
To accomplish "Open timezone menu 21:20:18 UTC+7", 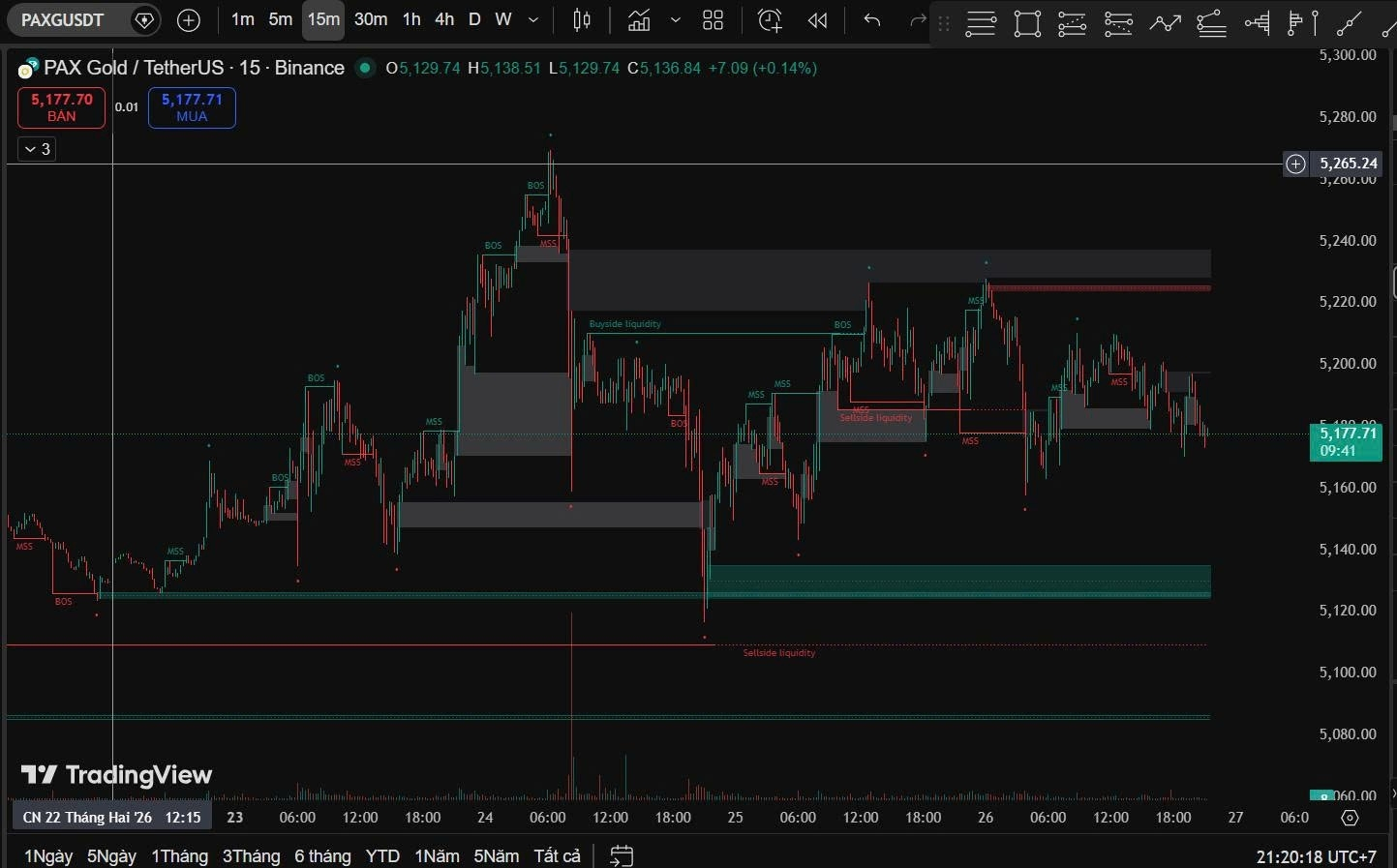I will (x=1316, y=857).
